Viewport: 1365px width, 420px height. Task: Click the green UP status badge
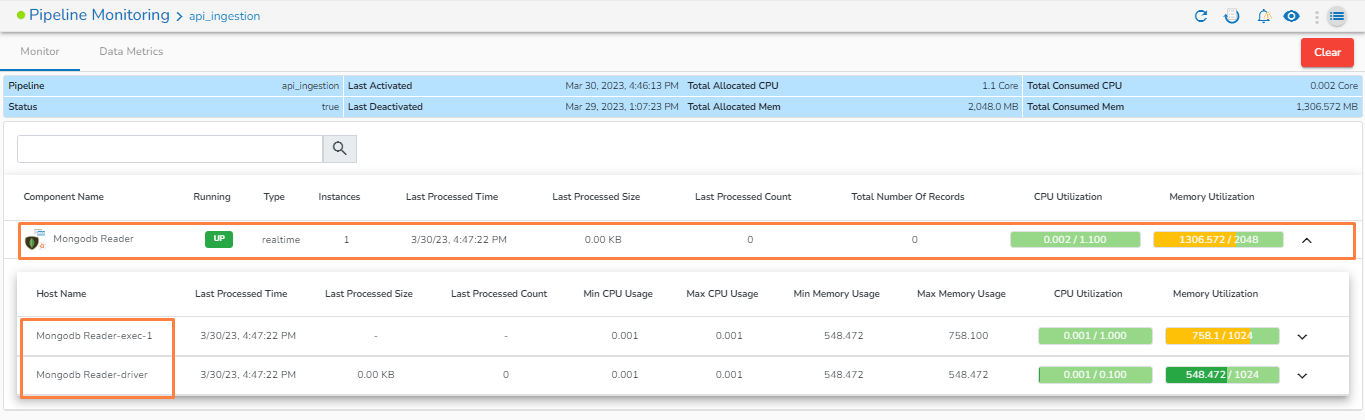(x=219, y=240)
